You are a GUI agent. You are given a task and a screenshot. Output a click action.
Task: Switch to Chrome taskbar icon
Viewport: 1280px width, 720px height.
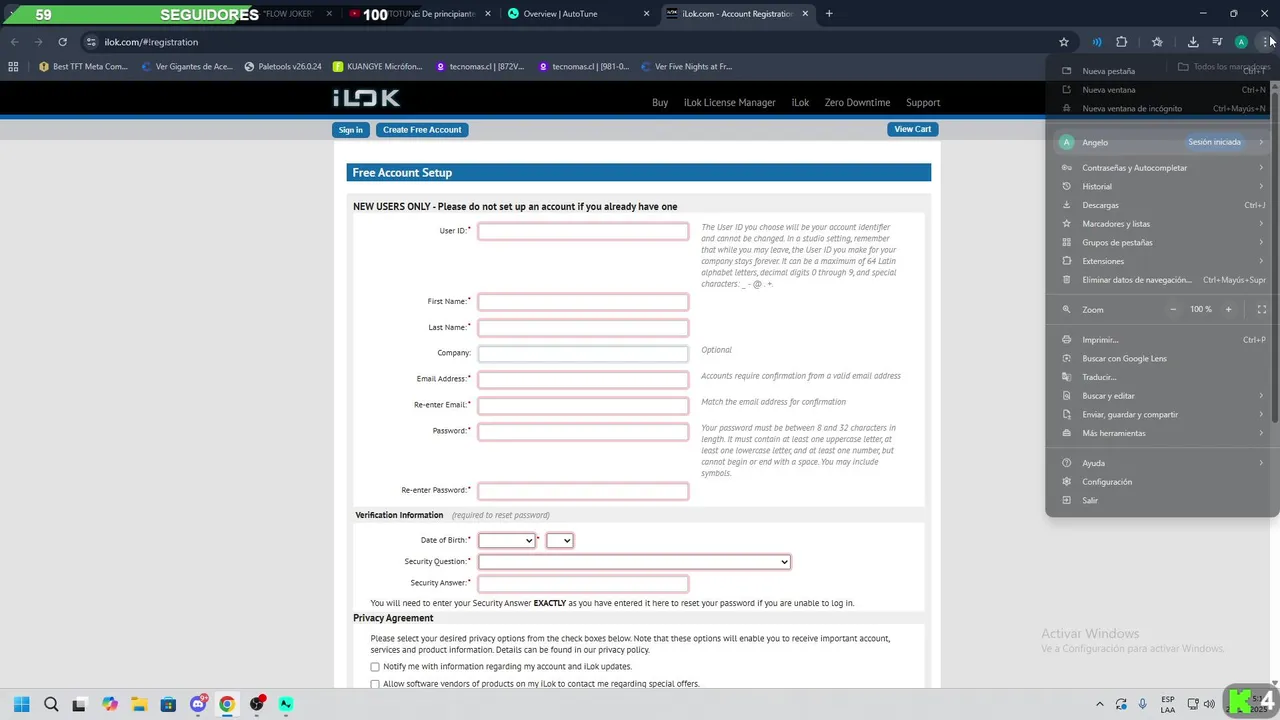227,704
